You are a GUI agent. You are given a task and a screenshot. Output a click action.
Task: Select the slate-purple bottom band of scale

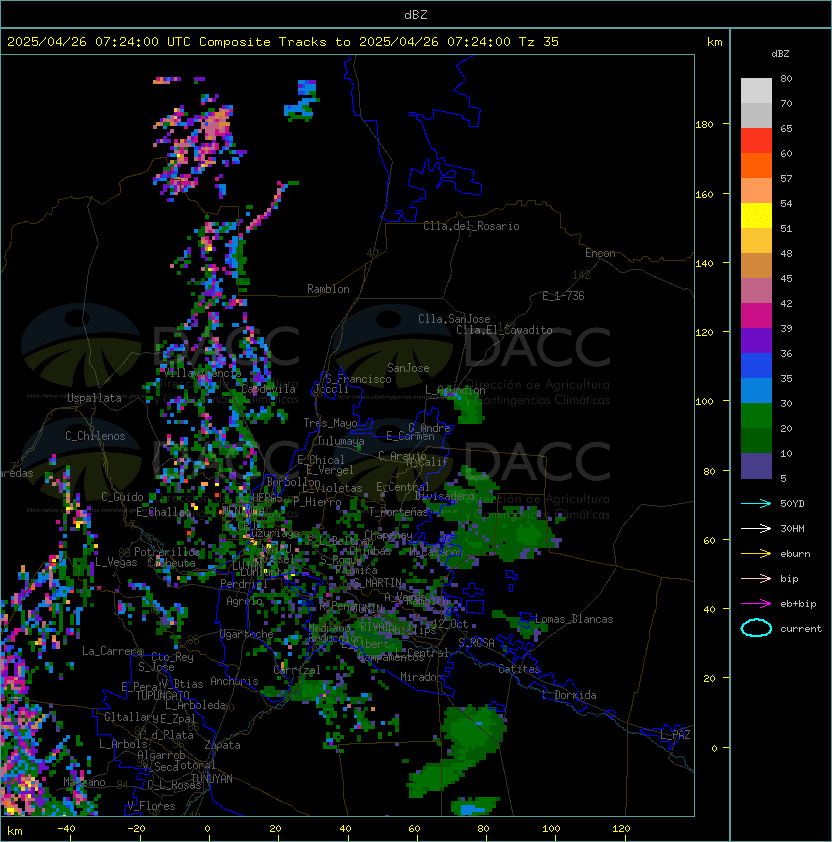[x=756, y=466]
